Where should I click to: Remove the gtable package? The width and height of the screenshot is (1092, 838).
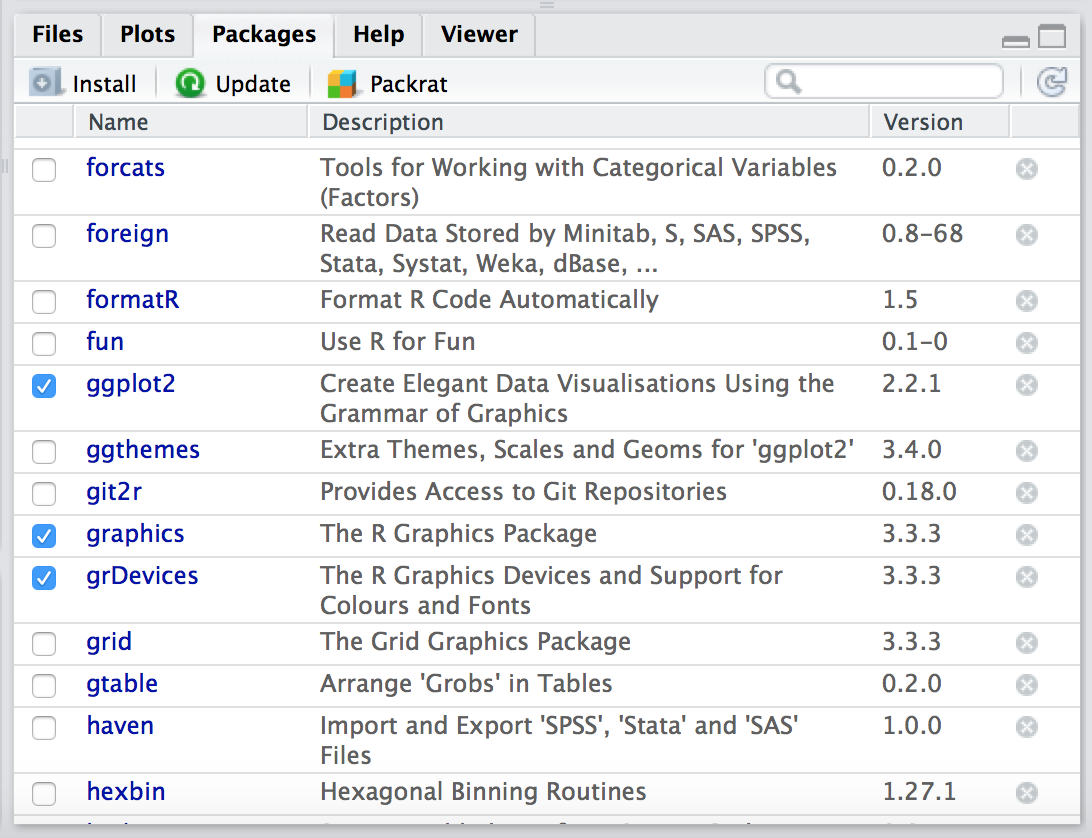pyautogui.click(x=1027, y=685)
